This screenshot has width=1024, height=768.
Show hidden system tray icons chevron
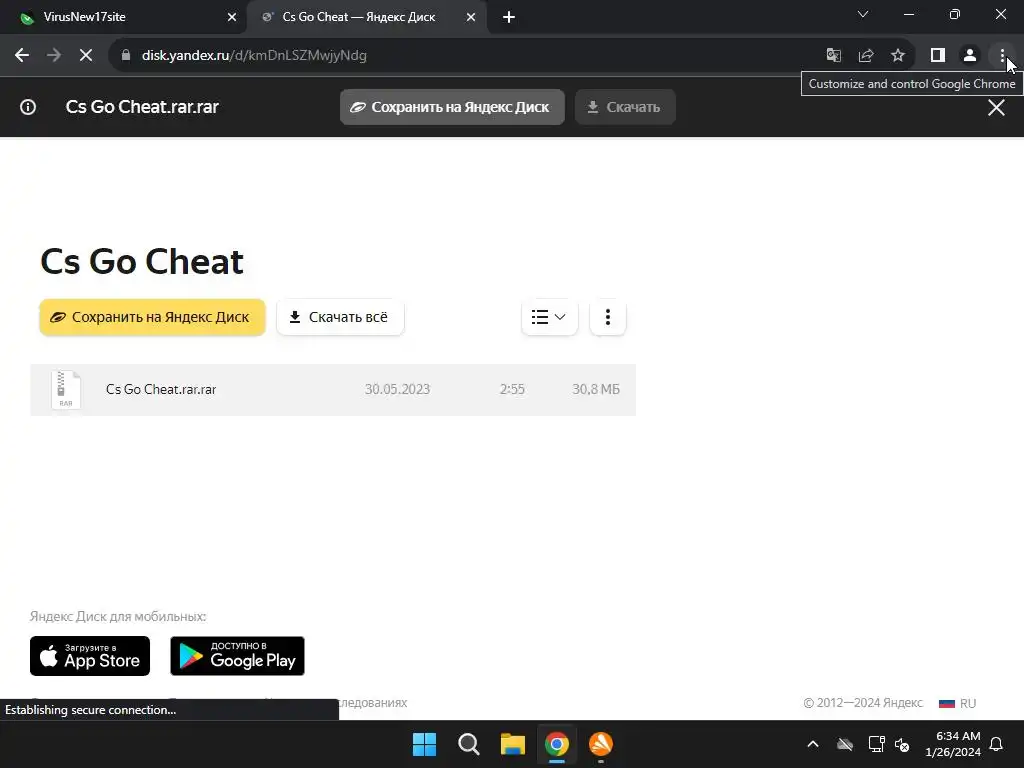(813, 744)
